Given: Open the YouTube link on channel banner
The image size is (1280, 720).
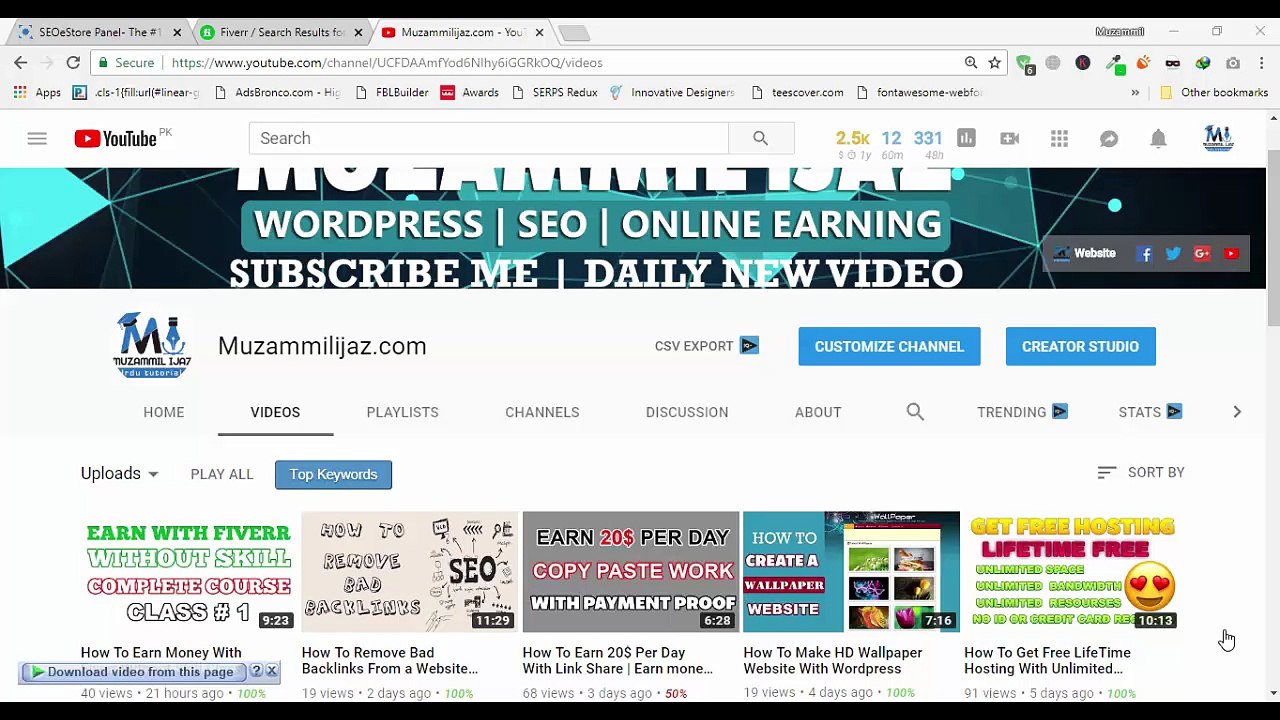Looking at the screenshot, I should (1231, 254).
